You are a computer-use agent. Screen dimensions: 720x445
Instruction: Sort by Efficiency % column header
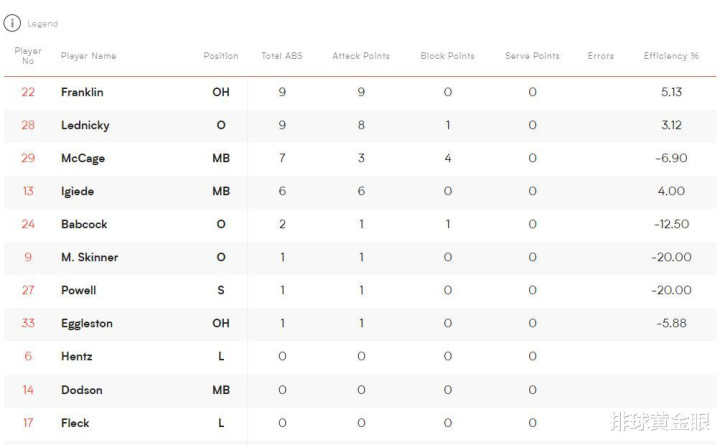[671, 56]
